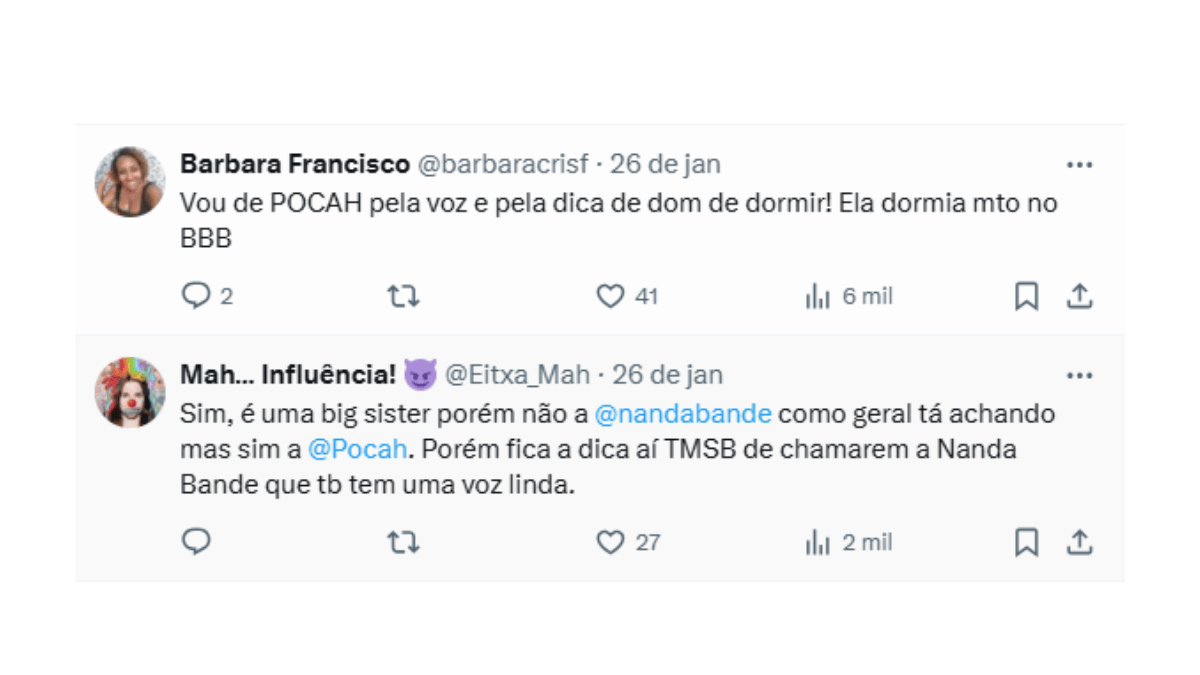Open reply icon on Mah's tweet

click(x=196, y=543)
